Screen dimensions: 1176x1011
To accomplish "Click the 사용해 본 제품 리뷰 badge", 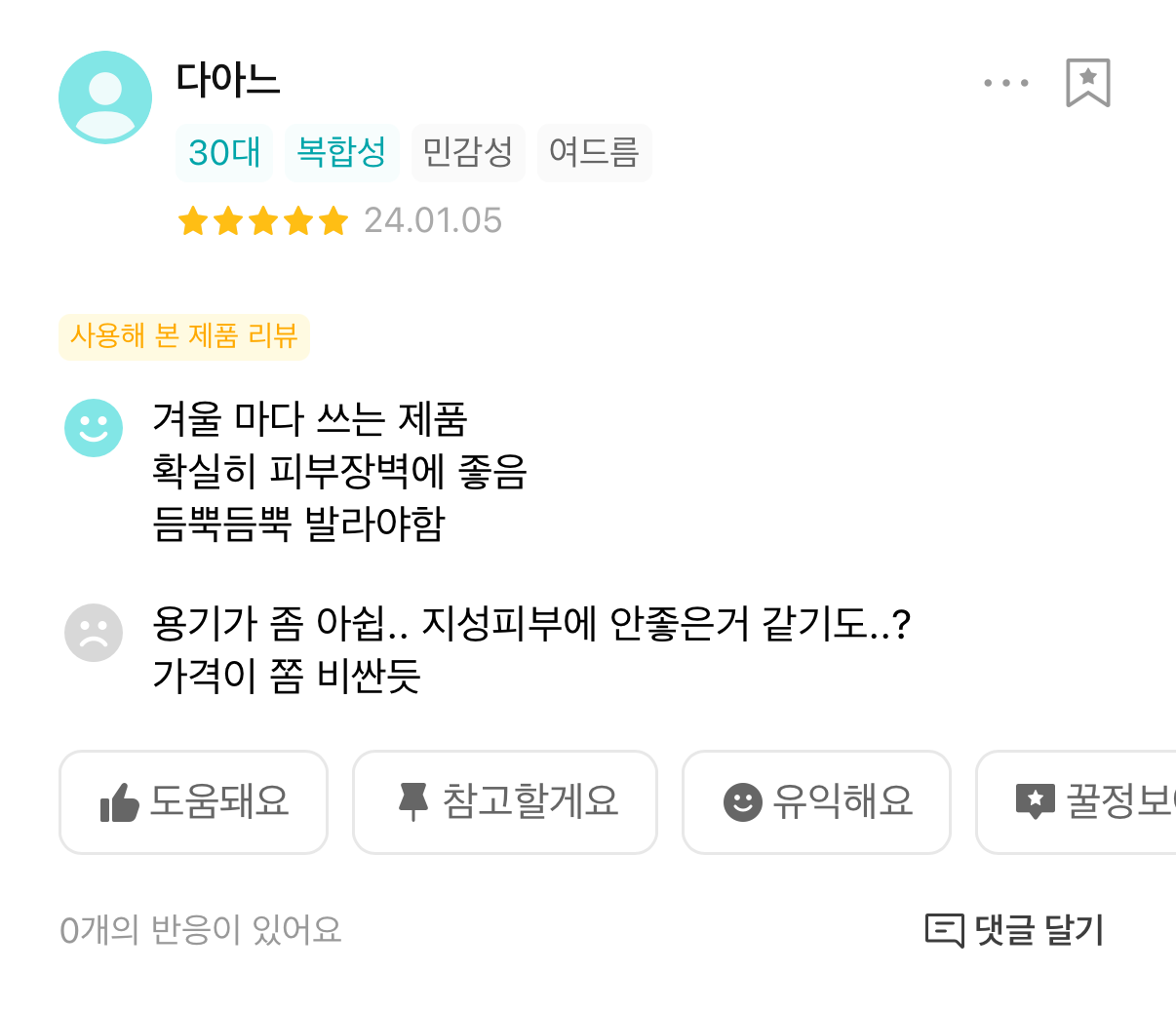I will pyautogui.click(x=183, y=336).
